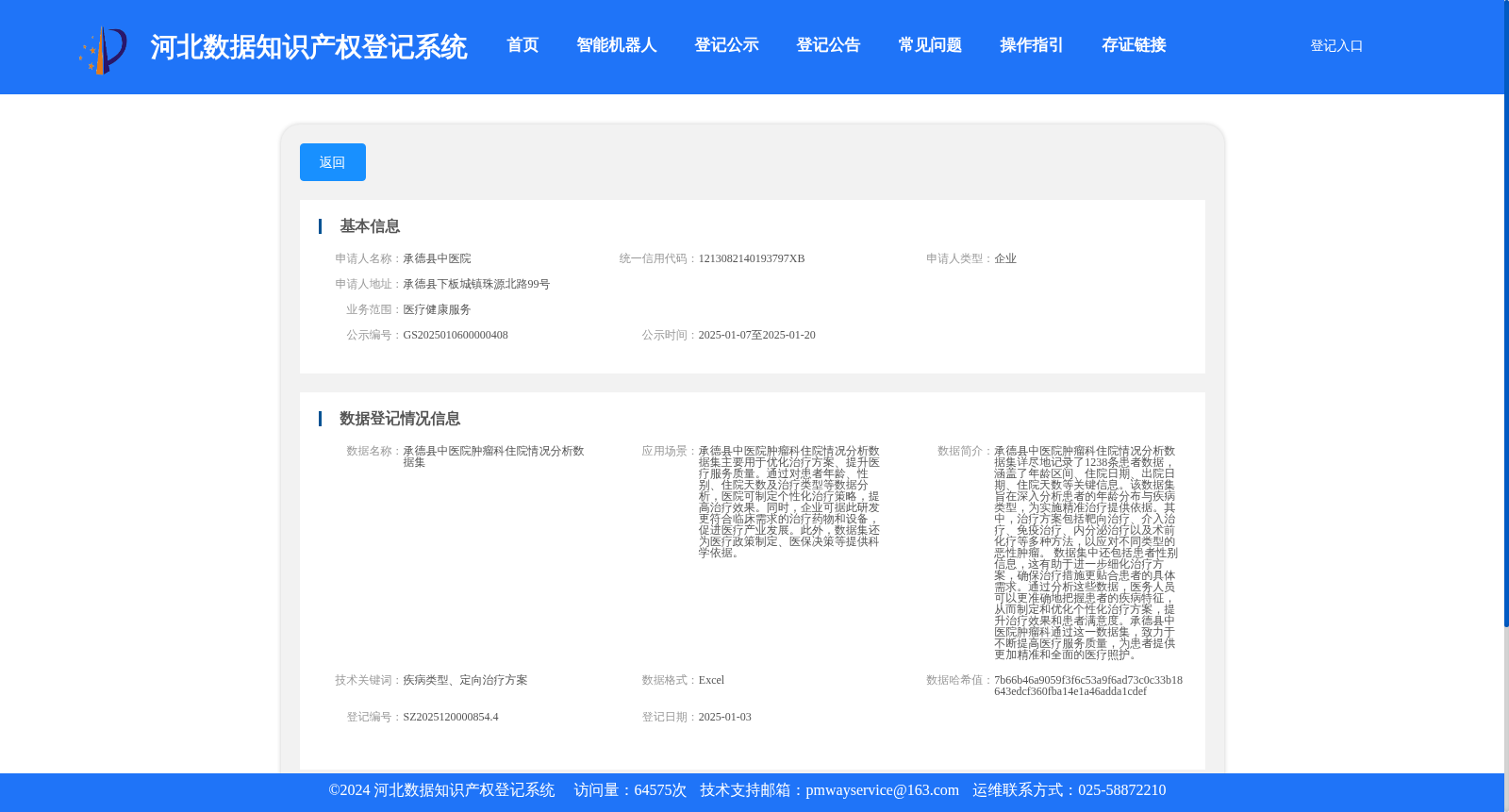Open 存证链接 menu item
The height and width of the screenshot is (812, 1509).
click(x=1134, y=45)
